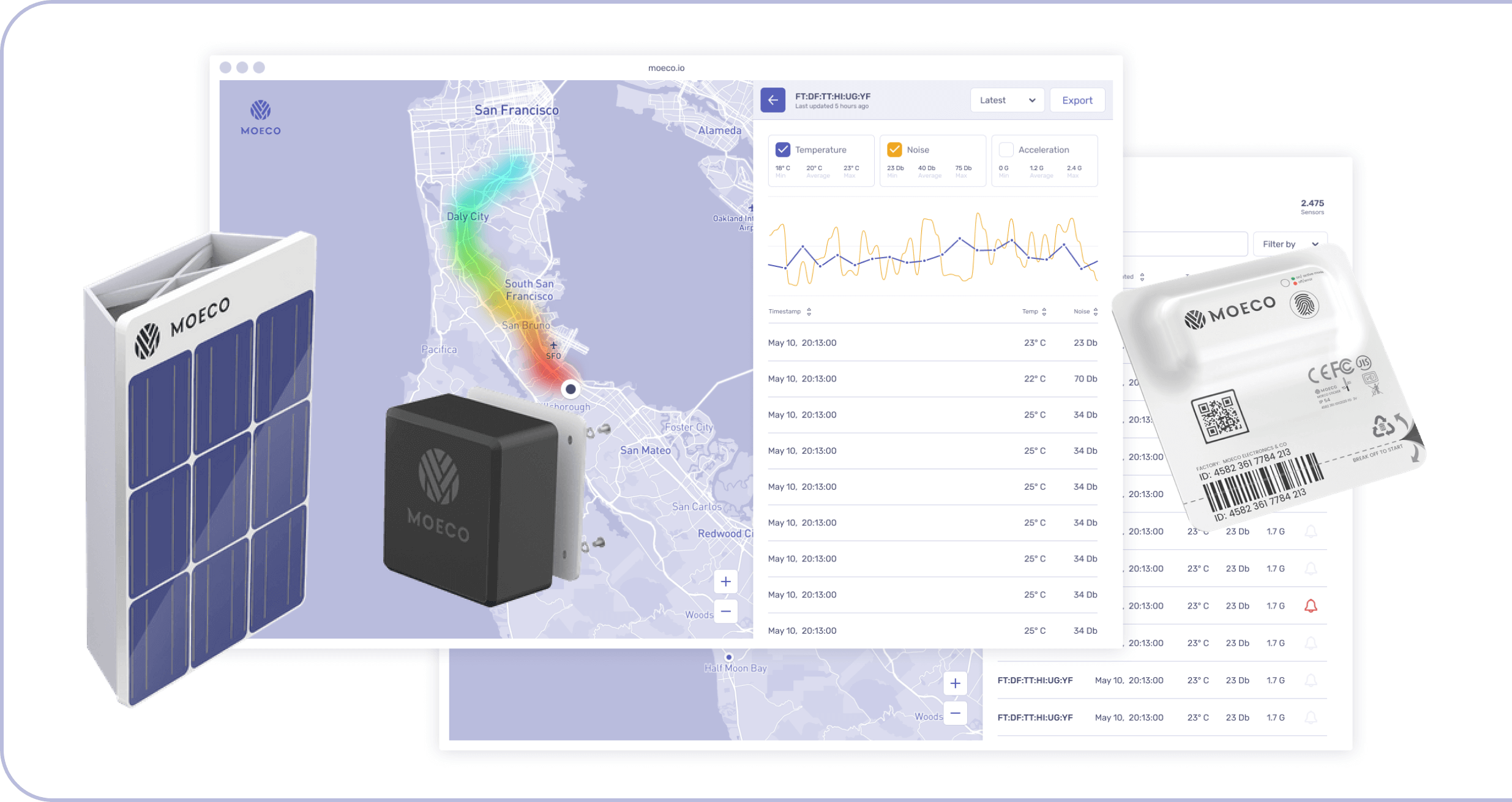The image size is (1512, 802).
Task: Click San Francisco label on map
Action: (x=517, y=110)
